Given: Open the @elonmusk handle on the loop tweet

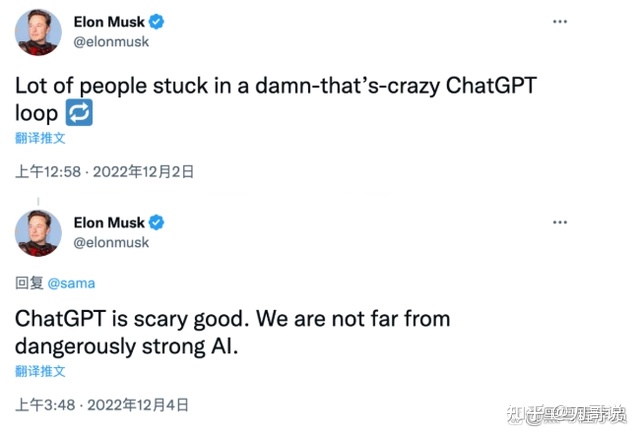Looking at the screenshot, I should pos(111,42).
